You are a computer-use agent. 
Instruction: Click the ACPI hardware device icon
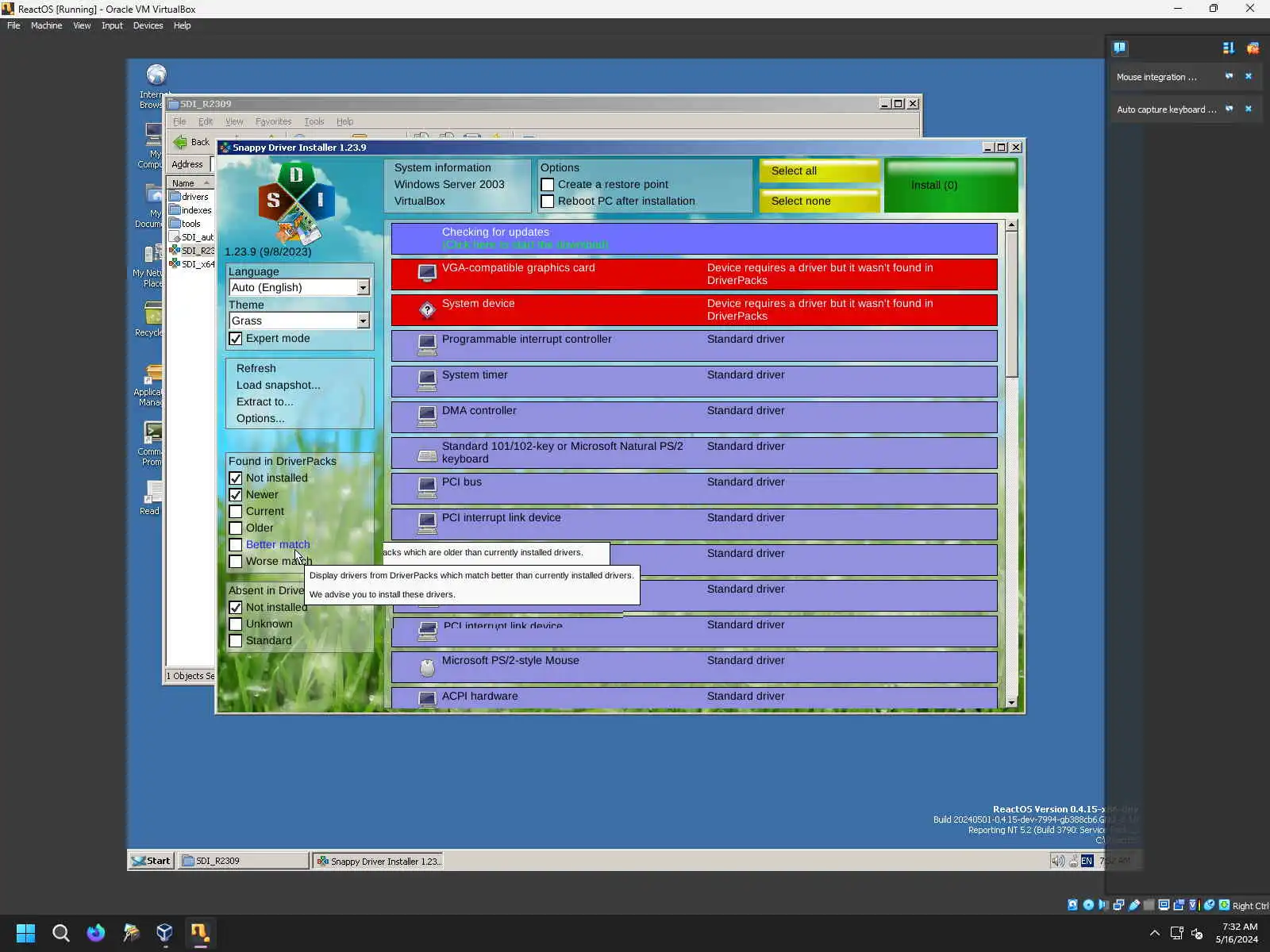point(427,698)
